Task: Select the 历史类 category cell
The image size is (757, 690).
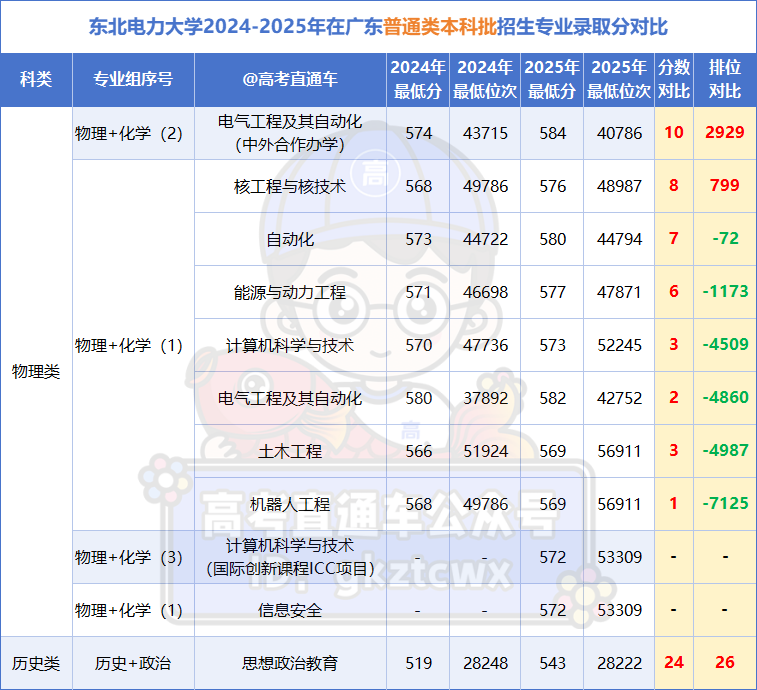Action: pyautogui.click(x=36, y=663)
